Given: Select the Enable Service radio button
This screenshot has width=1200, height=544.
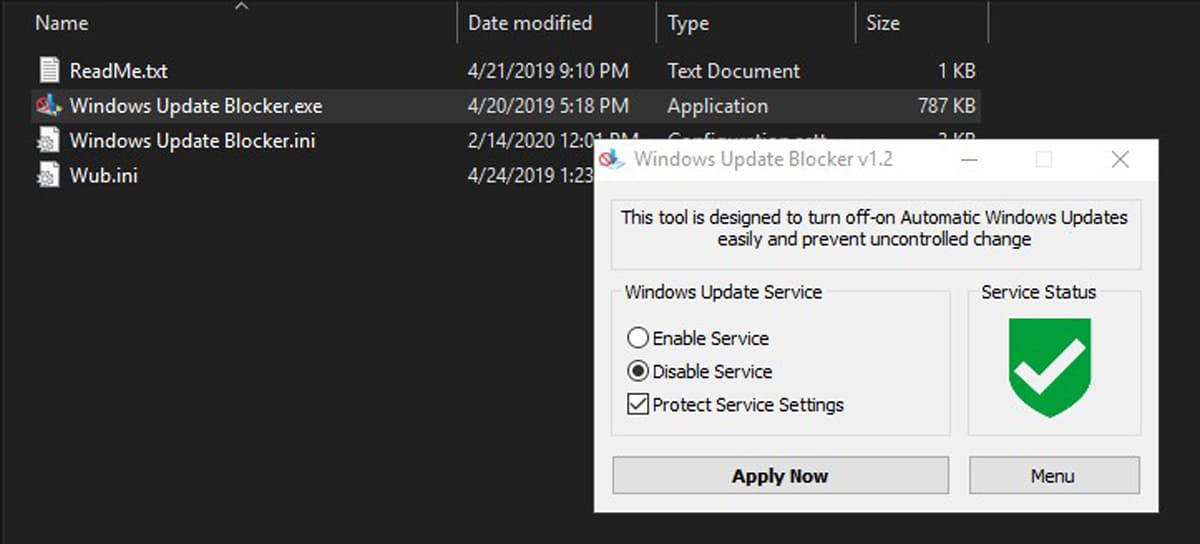Looking at the screenshot, I should pyautogui.click(x=638, y=338).
